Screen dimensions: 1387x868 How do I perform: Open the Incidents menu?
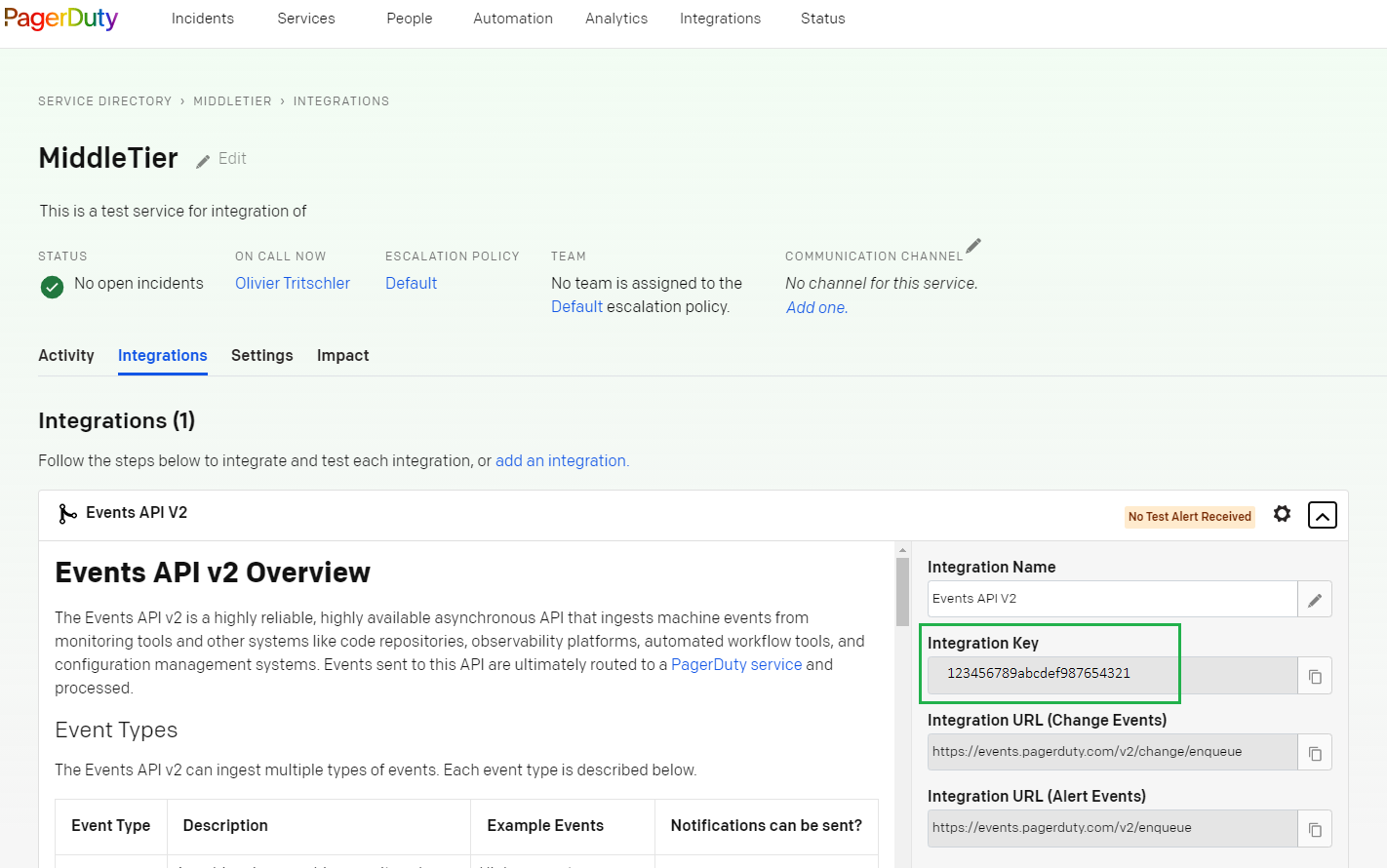click(203, 19)
